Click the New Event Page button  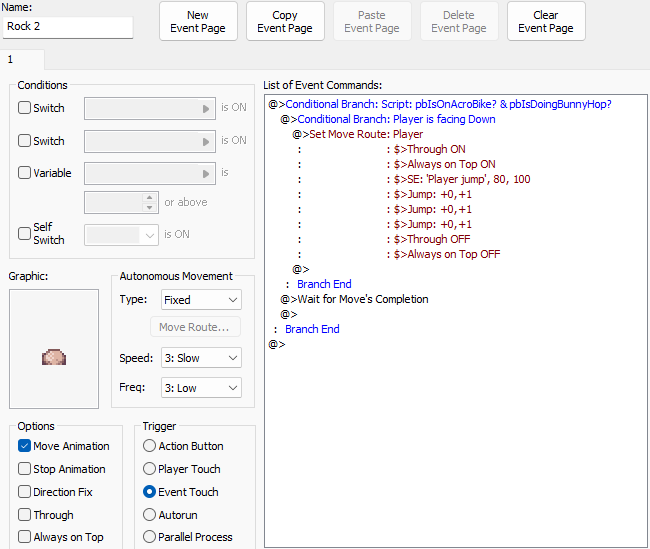(x=198, y=21)
